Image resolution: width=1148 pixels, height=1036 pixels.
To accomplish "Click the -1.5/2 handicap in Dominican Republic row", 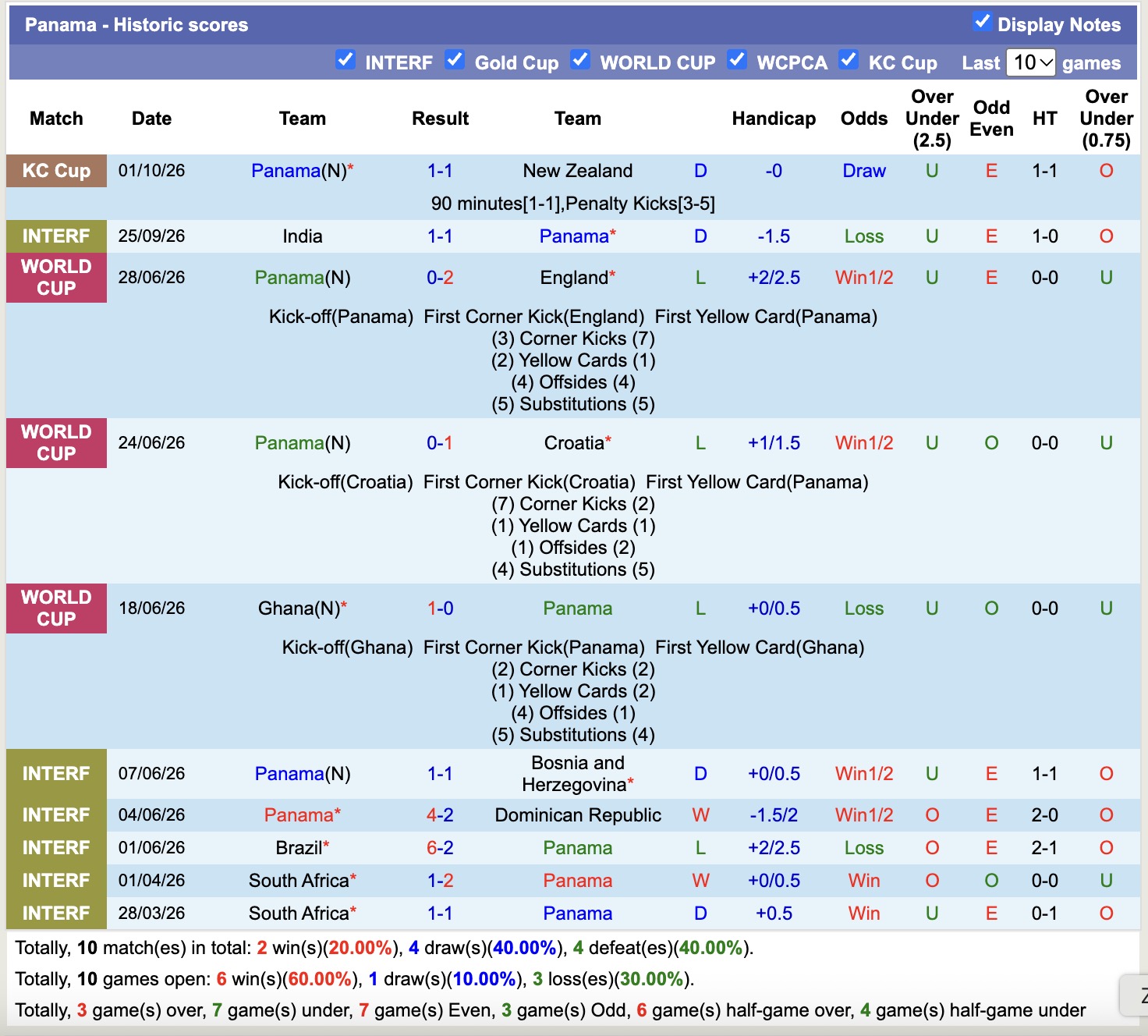I will (774, 815).
